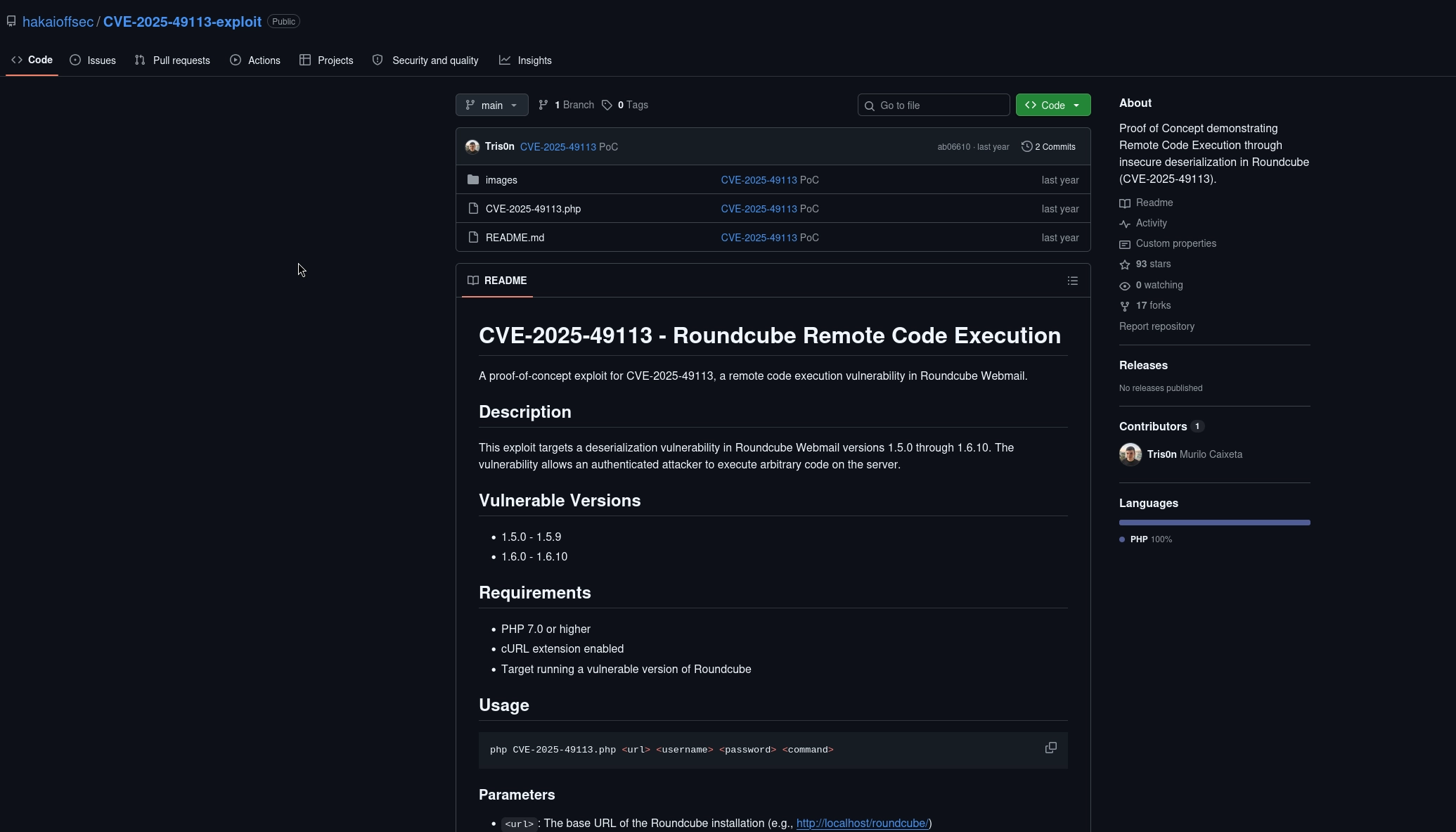Open the green Code dropdown button
This screenshot has width=1456, height=832.
point(1053,105)
